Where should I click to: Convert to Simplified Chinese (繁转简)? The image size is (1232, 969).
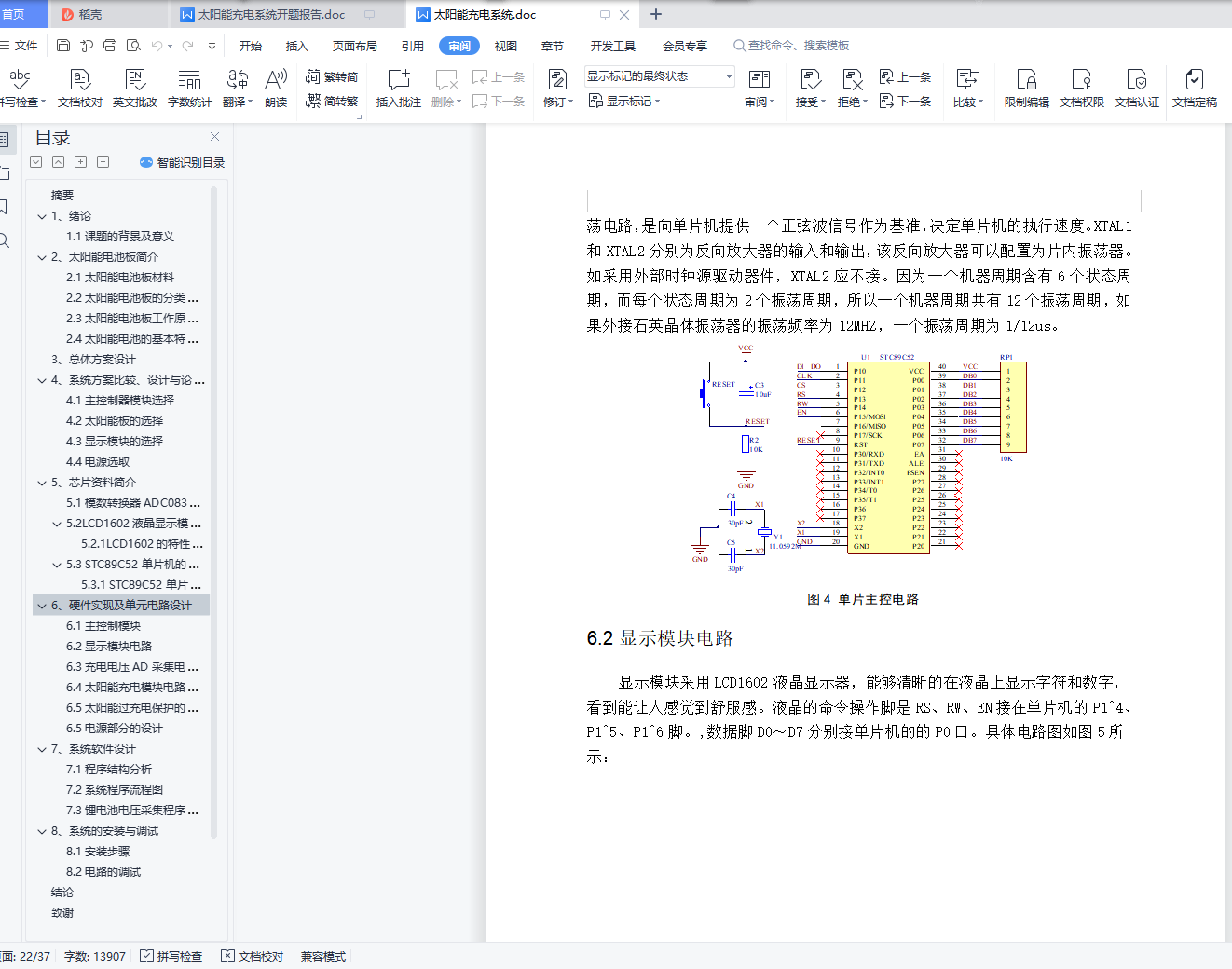point(332,77)
